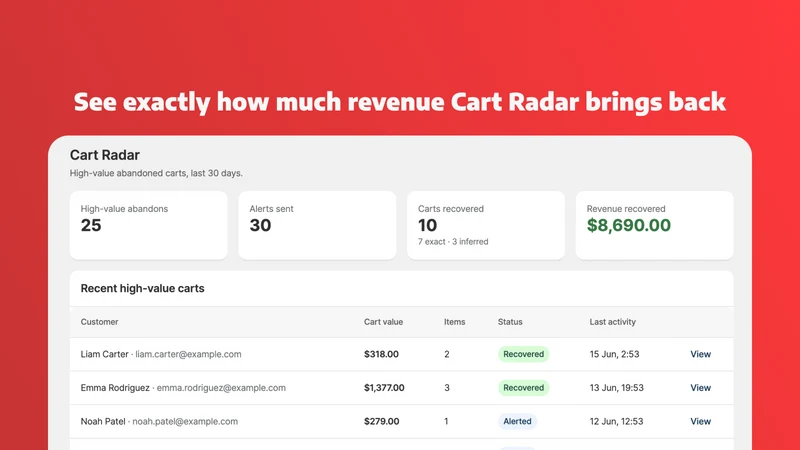Click liam.carter@example.com email text
This screenshot has width=800, height=450.
point(188,354)
